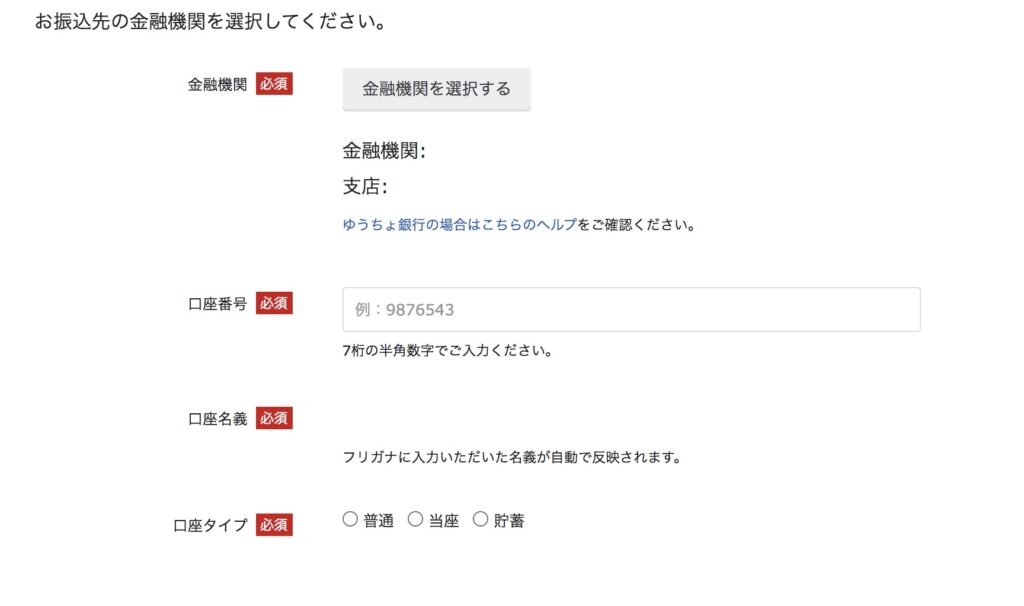Click the 口座タイプ field label

pyautogui.click(x=210, y=525)
